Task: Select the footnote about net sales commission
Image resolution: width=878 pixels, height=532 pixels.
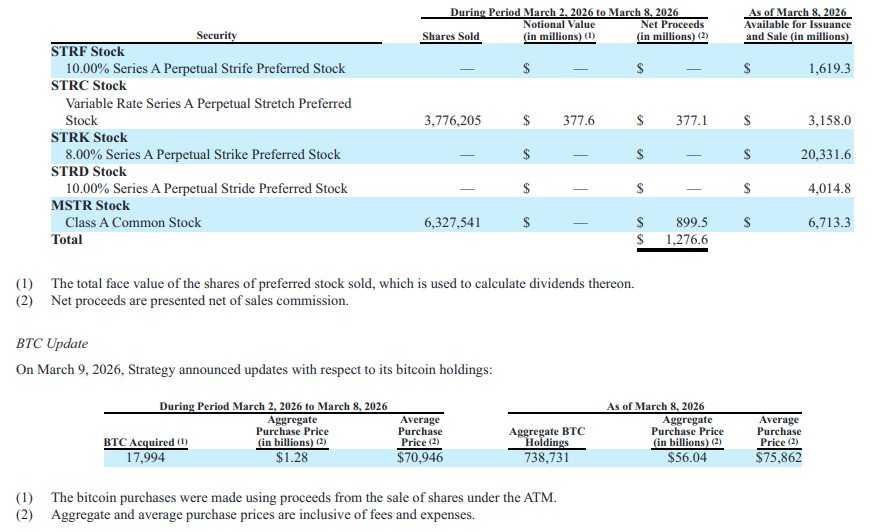Action: [200, 300]
